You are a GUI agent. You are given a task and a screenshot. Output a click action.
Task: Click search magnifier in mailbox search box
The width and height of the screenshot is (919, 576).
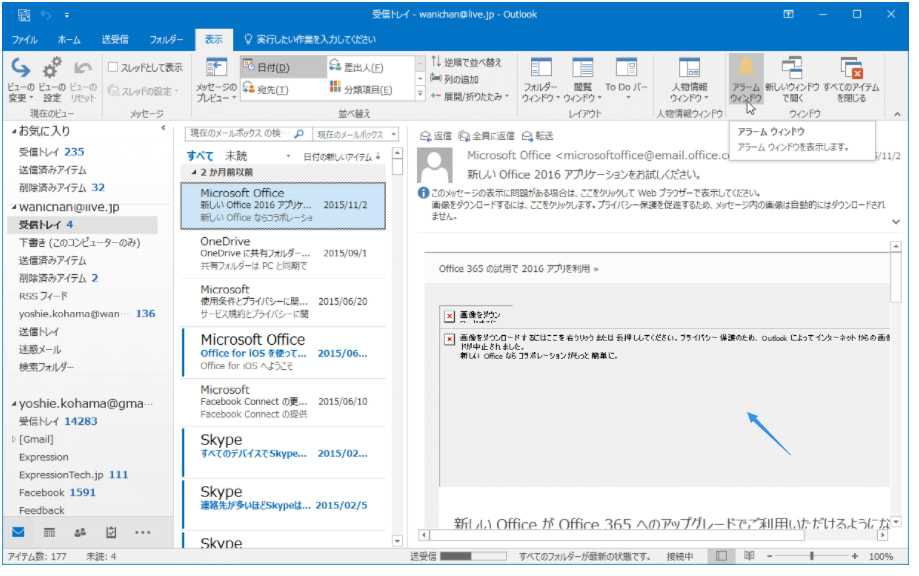pos(299,134)
